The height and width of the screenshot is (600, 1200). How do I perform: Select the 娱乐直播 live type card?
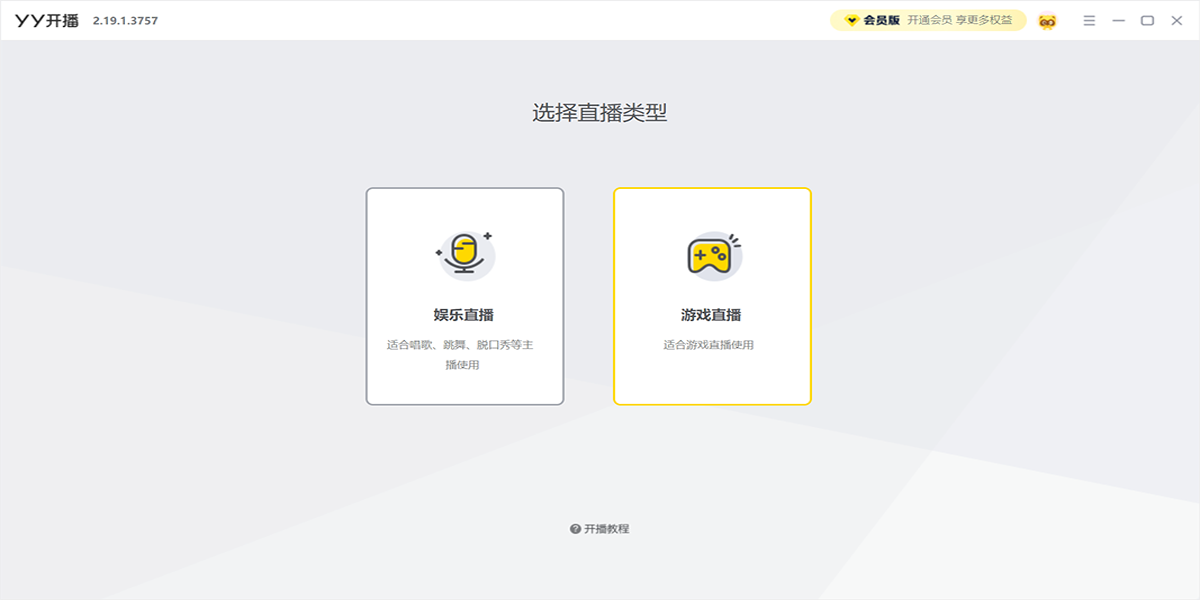(x=463, y=294)
